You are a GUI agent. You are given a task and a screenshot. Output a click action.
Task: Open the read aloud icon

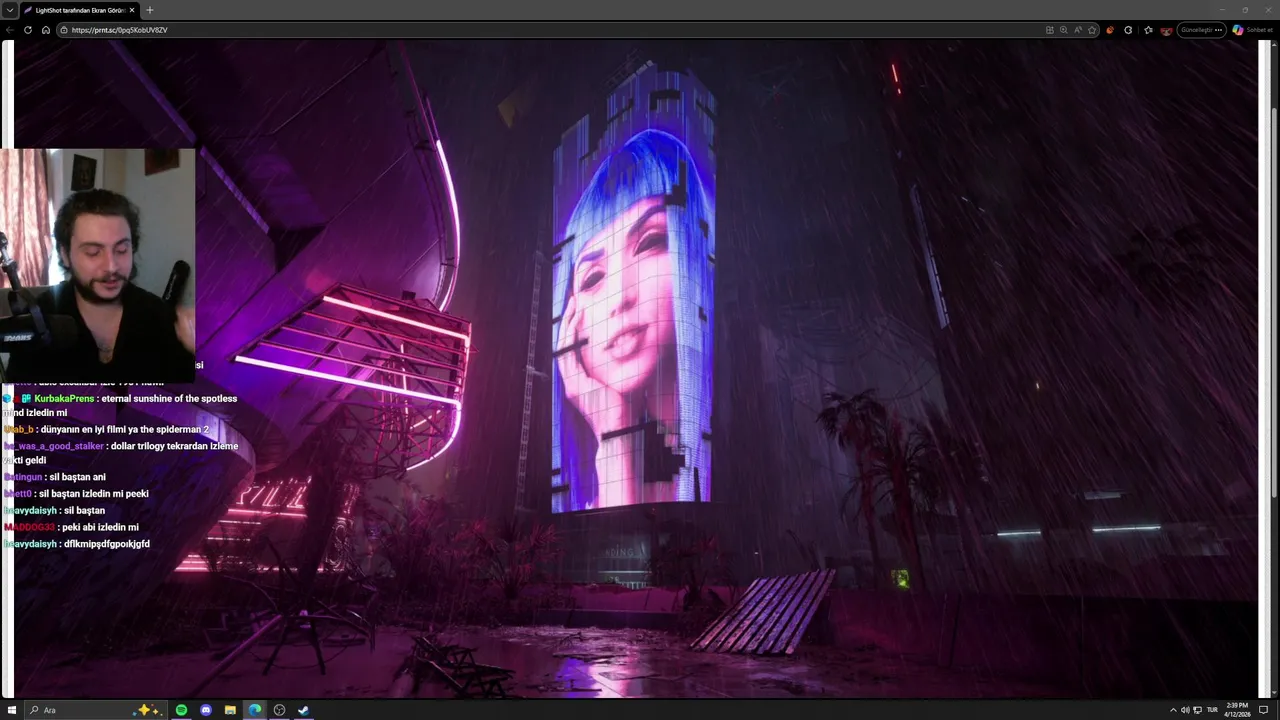click(x=1078, y=30)
